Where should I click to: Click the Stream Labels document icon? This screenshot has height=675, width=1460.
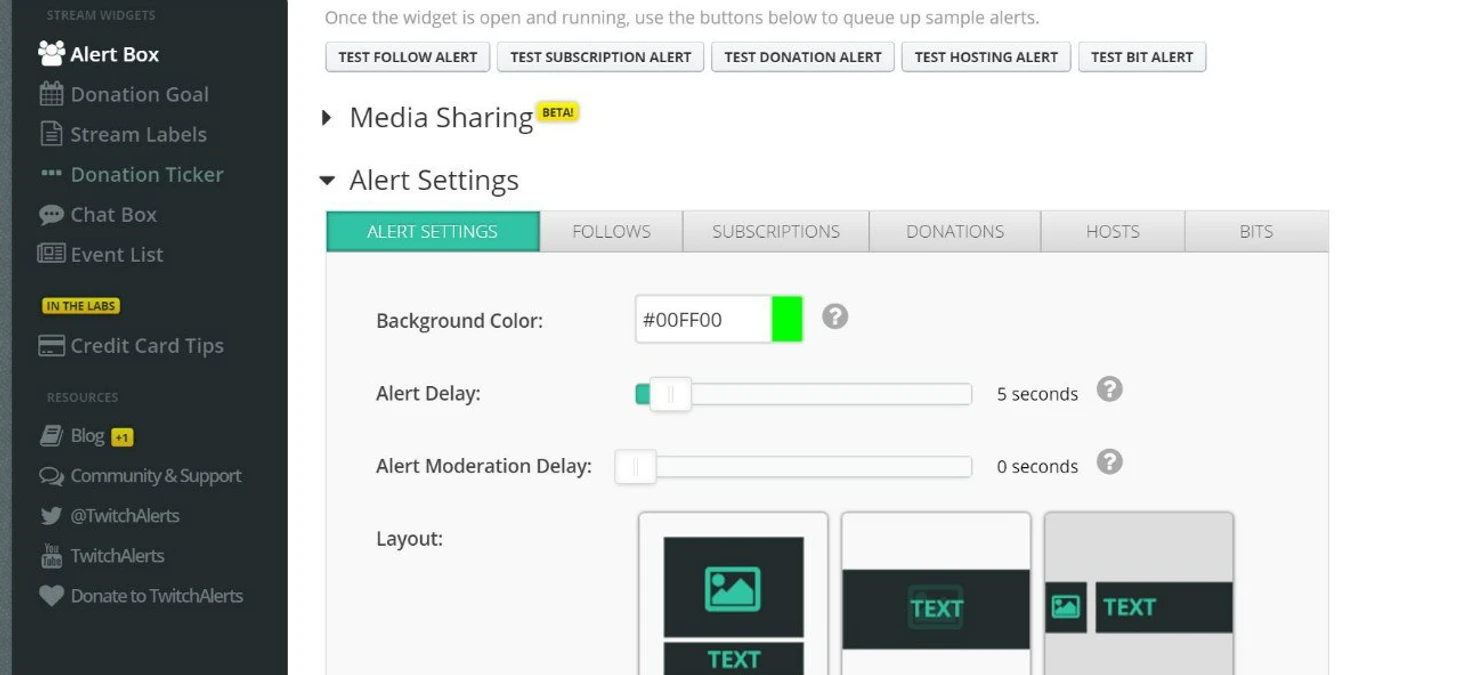[x=51, y=134]
